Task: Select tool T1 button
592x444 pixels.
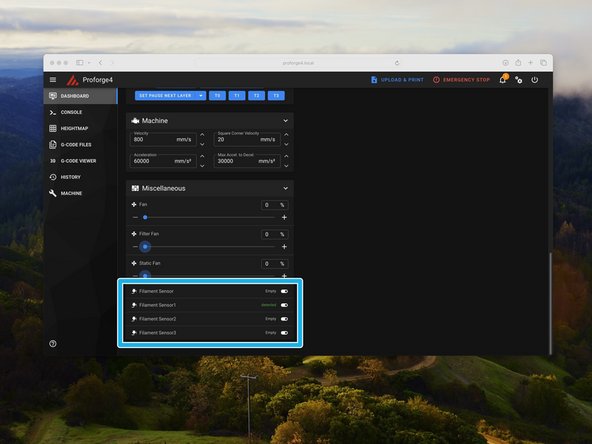Action: coord(237,96)
